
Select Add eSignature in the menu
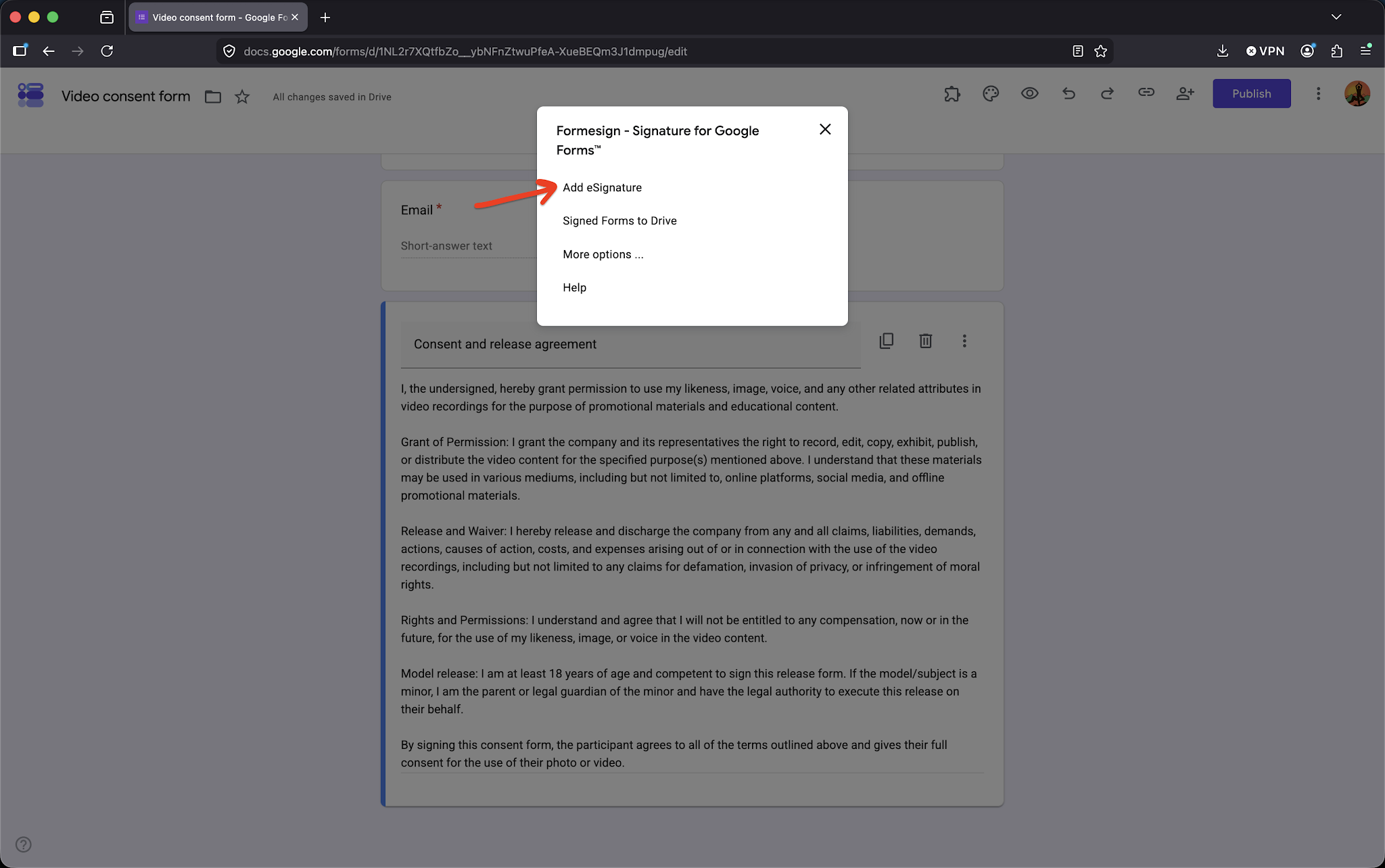602,187
